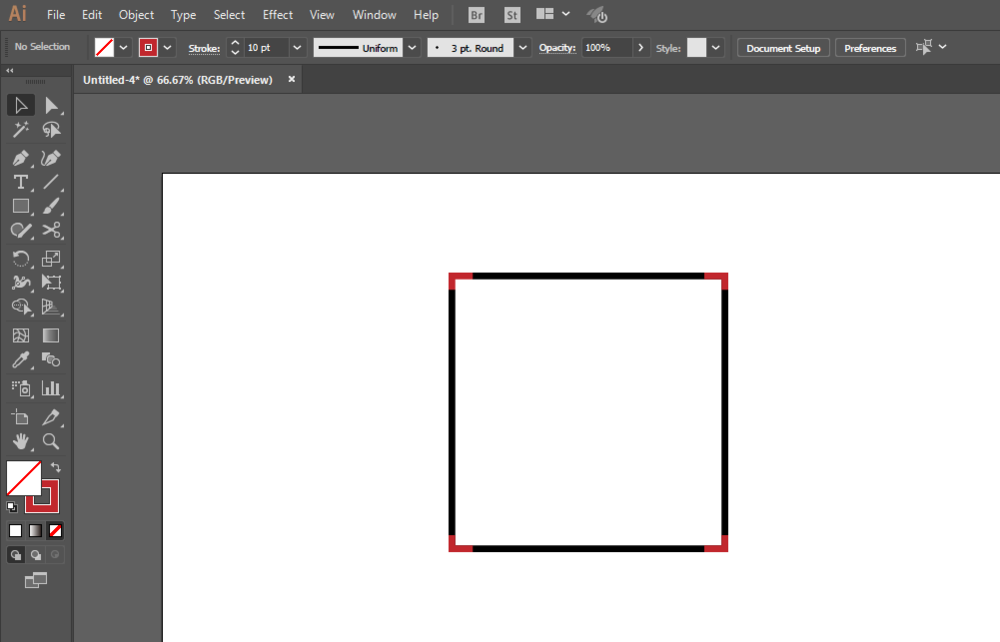Open the variable width profile dropdown
Image resolution: width=1000 pixels, height=642 pixels.
[x=411, y=47]
